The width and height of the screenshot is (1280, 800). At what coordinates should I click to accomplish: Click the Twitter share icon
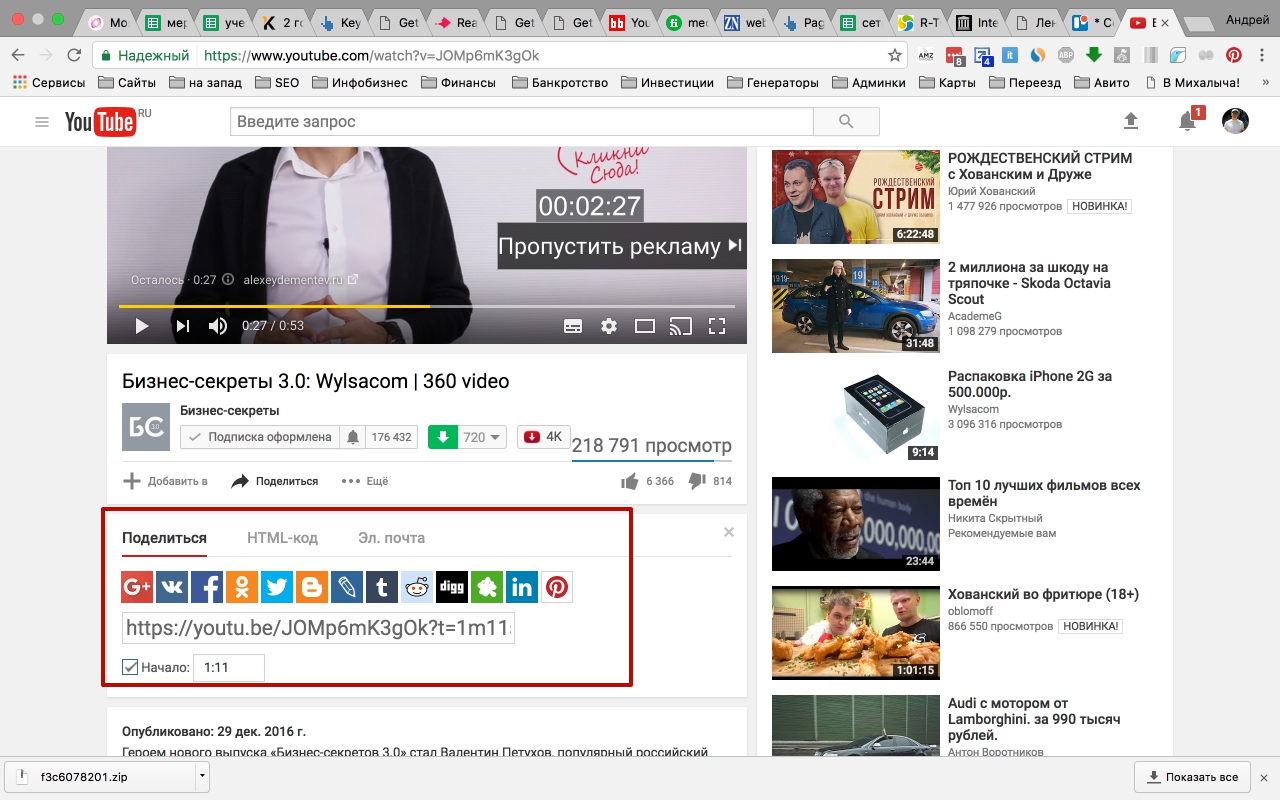click(277, 587)
